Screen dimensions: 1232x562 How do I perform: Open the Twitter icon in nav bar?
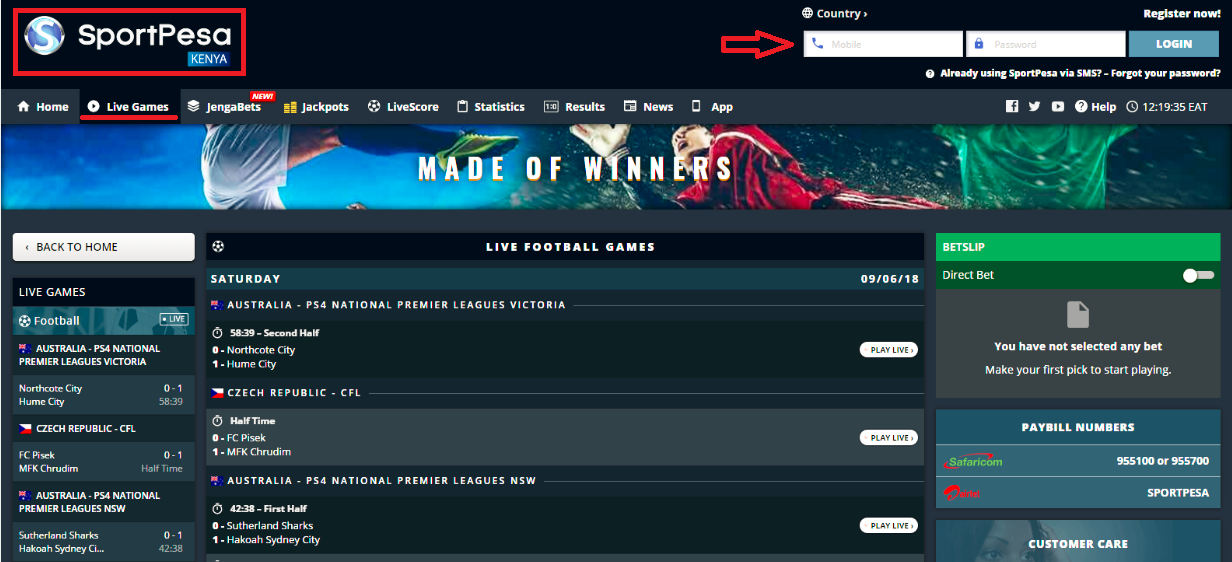(1034, 107)
